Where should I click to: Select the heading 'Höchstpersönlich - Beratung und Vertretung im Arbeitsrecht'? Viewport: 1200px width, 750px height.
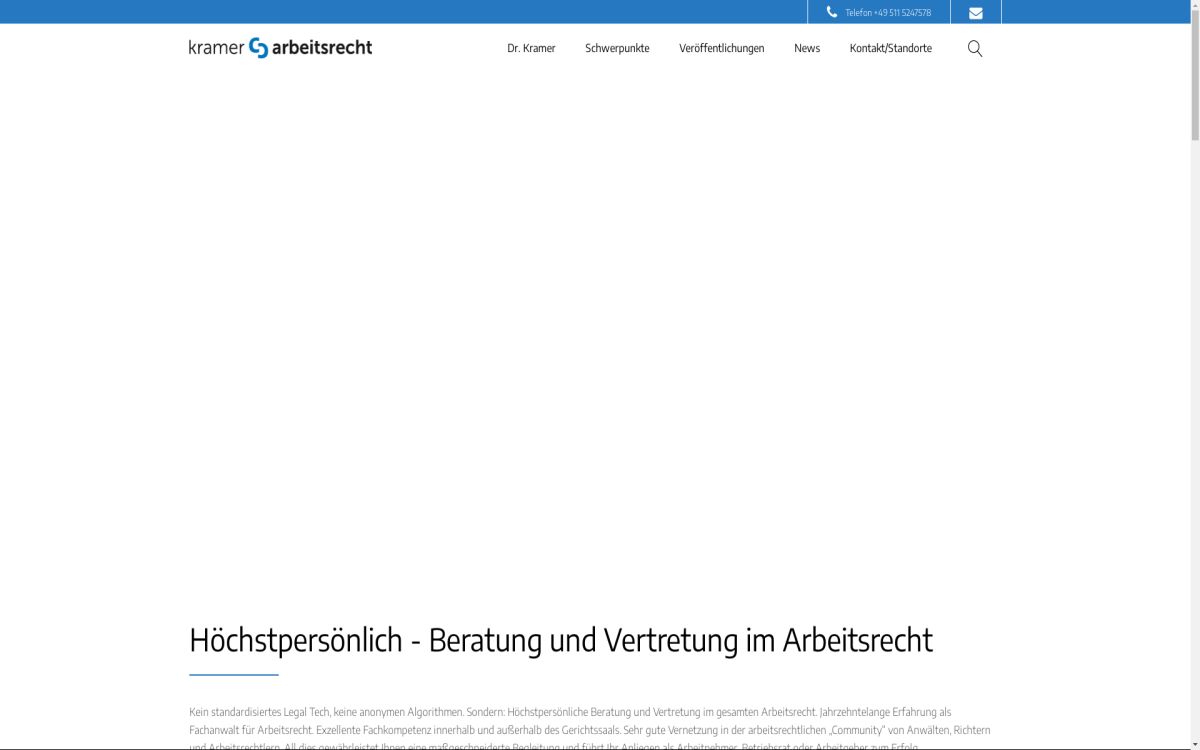[561, 640]
